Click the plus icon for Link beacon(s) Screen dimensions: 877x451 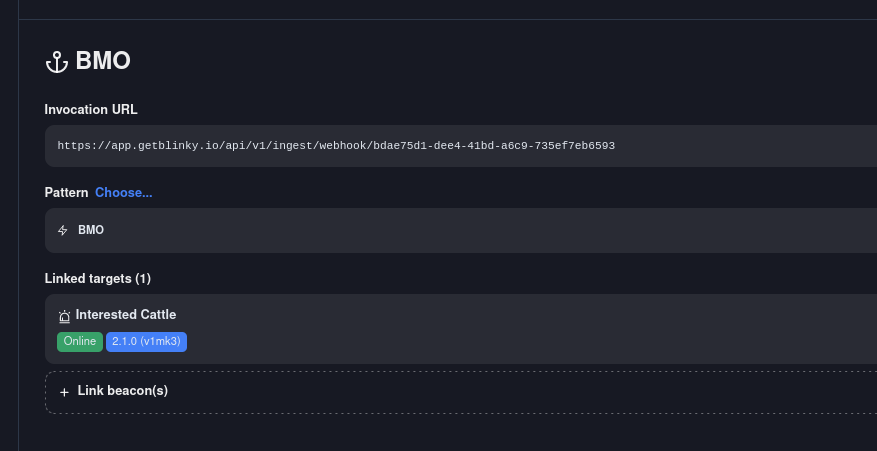click(64, 392)
